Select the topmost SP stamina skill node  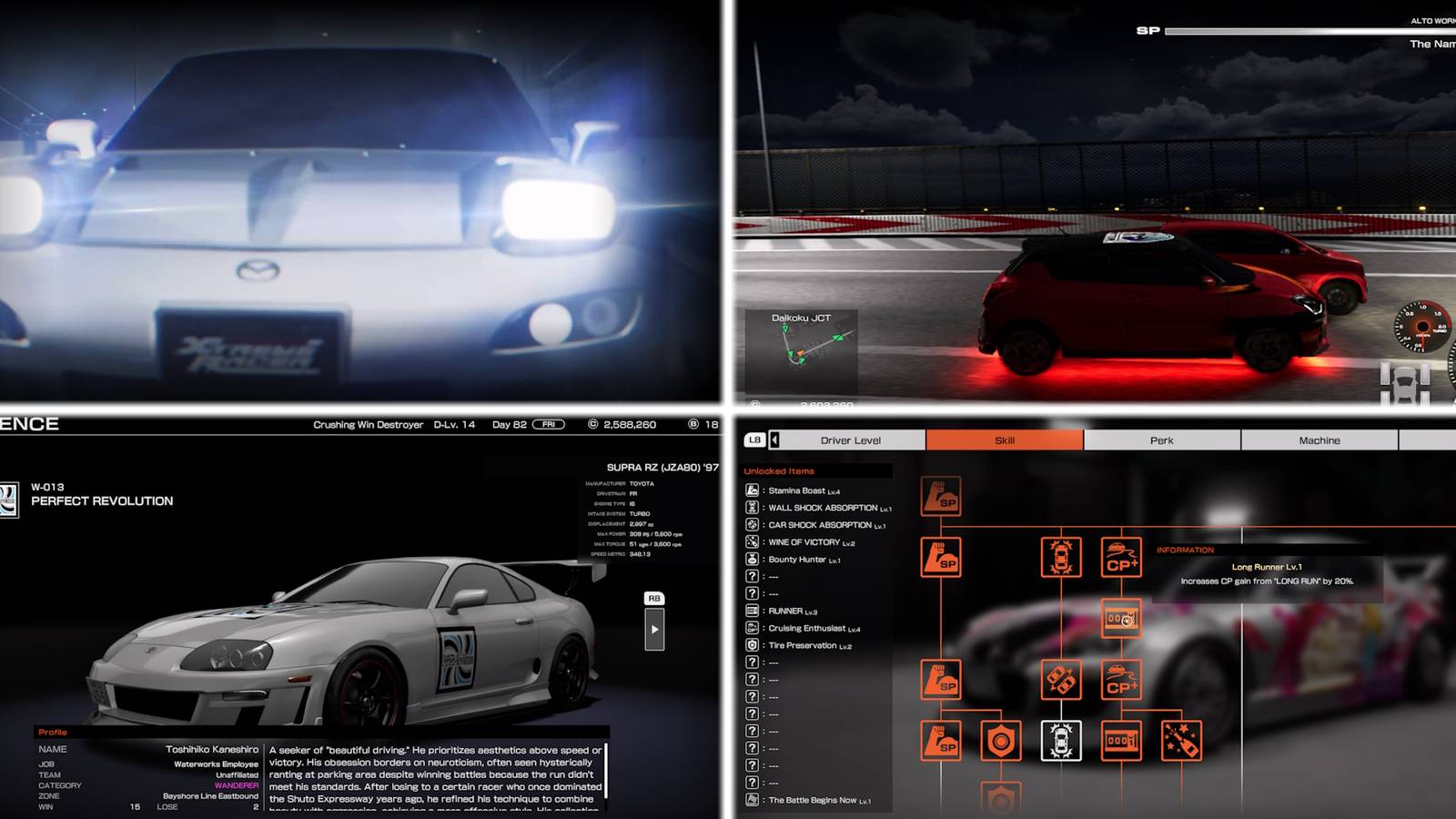pyautogui.click(x=941, y=496)
